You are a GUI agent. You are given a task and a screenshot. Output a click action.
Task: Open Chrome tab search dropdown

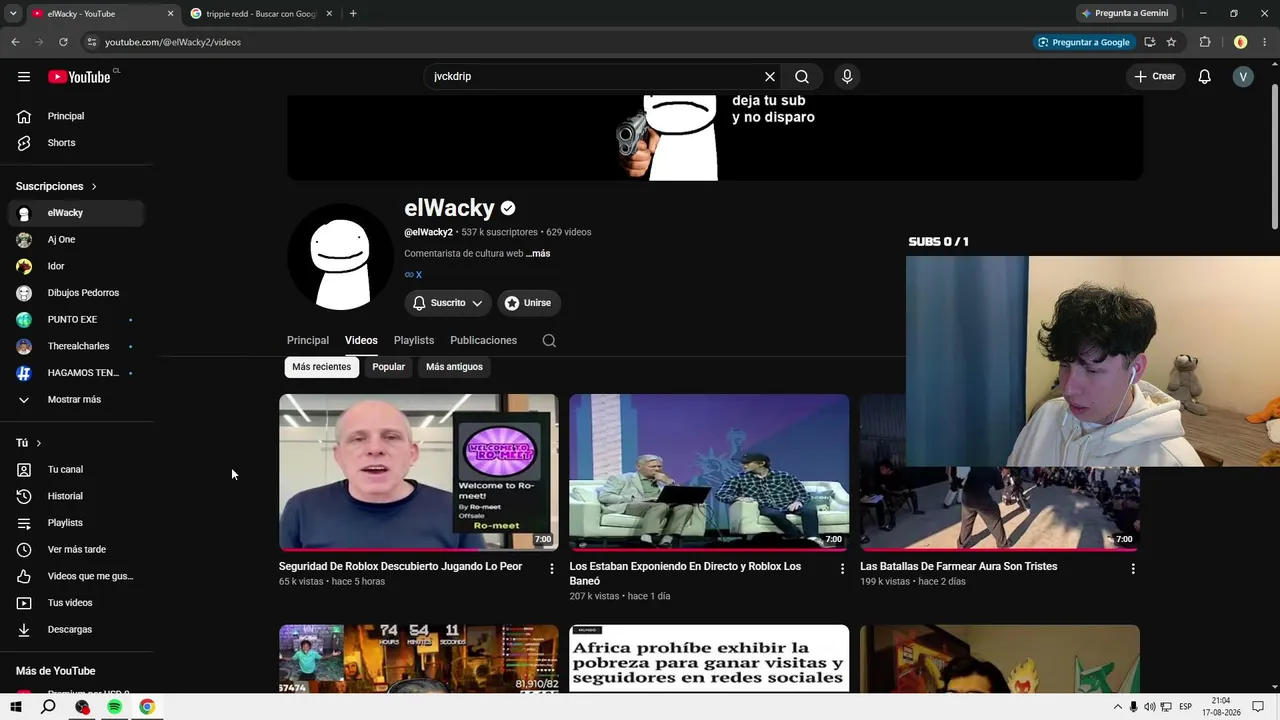point(13,14)
